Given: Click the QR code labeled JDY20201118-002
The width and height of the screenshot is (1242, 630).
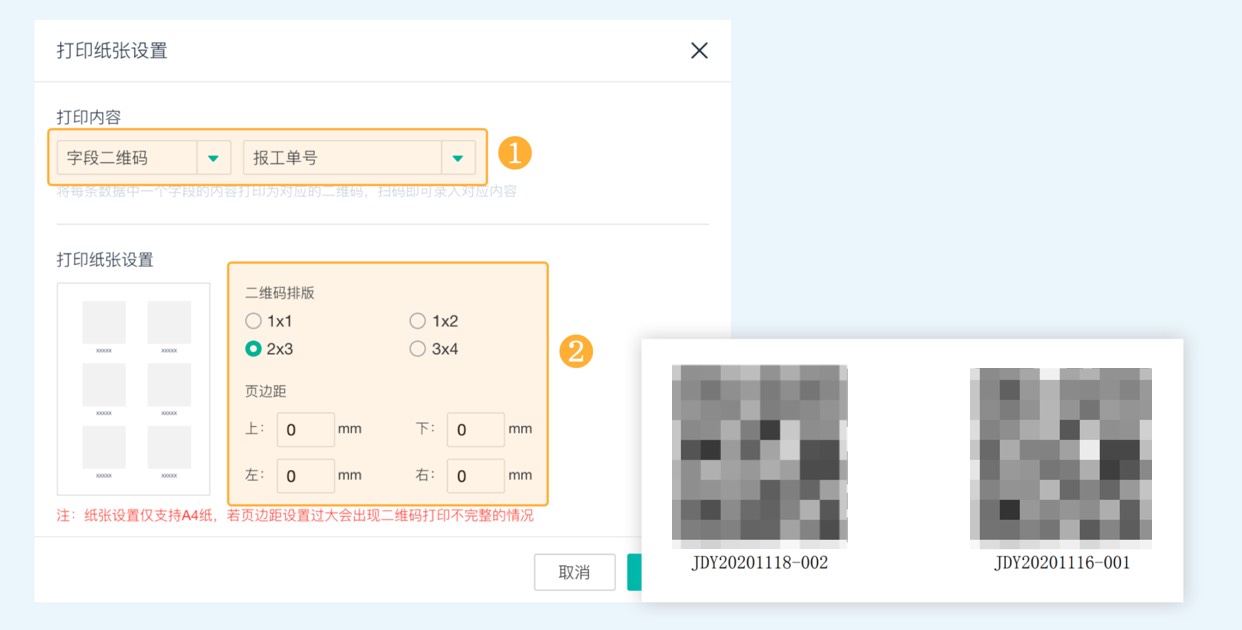Looking at the screenshot, I should [x=762, y=457].
